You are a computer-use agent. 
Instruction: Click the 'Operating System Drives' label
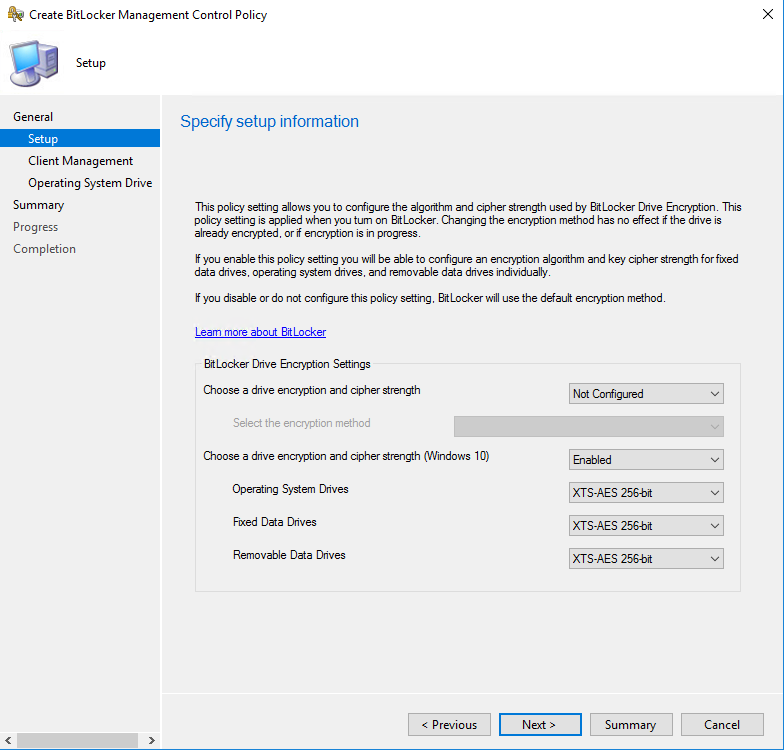click(290, 489)
